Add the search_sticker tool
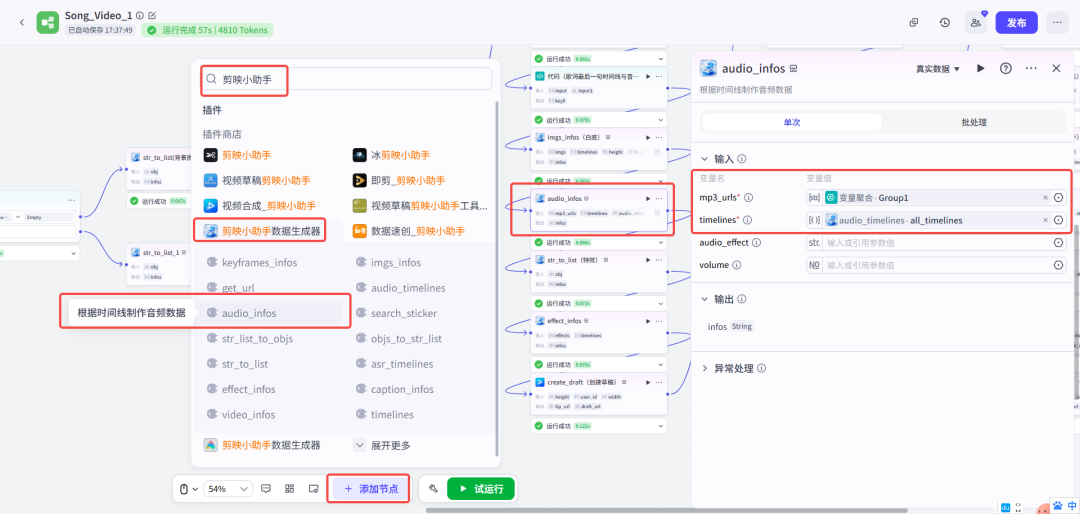This screenshot has width=1080, height=514. 404,313
